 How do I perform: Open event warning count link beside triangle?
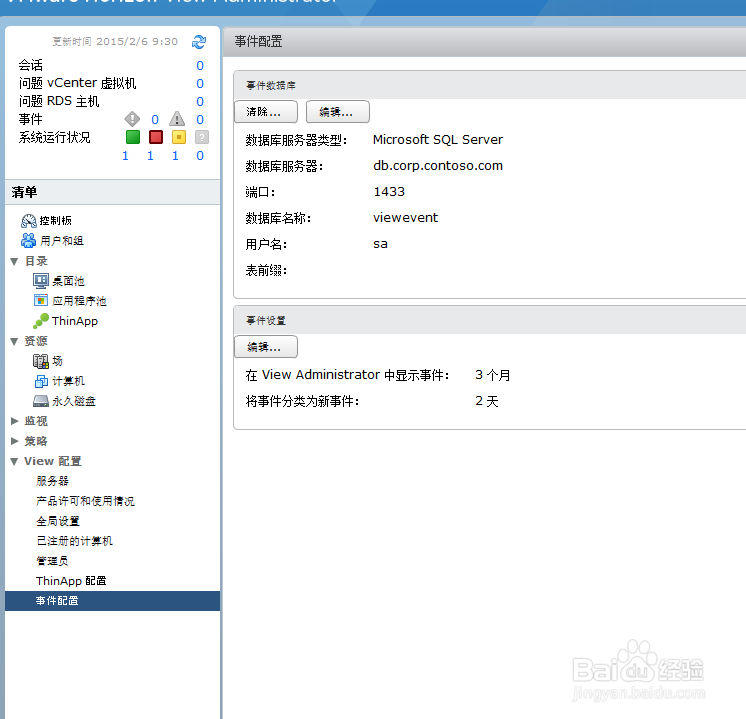click(200, 119)
